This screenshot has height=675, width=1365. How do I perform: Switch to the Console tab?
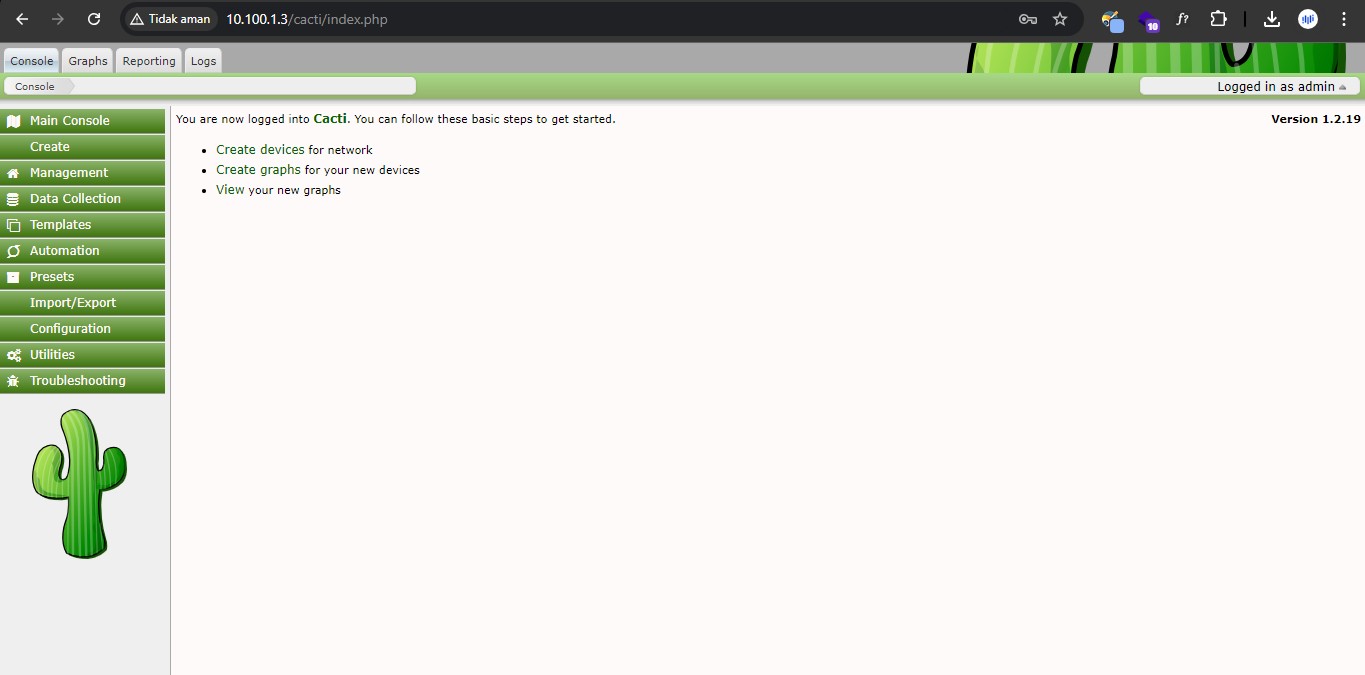(x=32, y=61)
